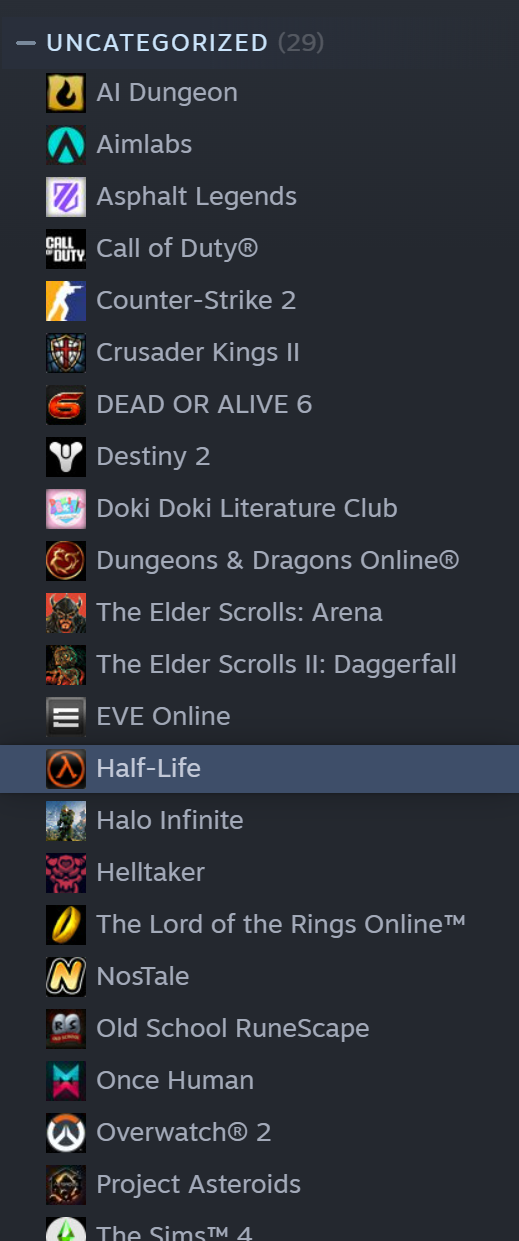Click the Lord of the Rings ring icon
The width and height of the screenshot is (519, 1241).
click(x=66, y=925)
